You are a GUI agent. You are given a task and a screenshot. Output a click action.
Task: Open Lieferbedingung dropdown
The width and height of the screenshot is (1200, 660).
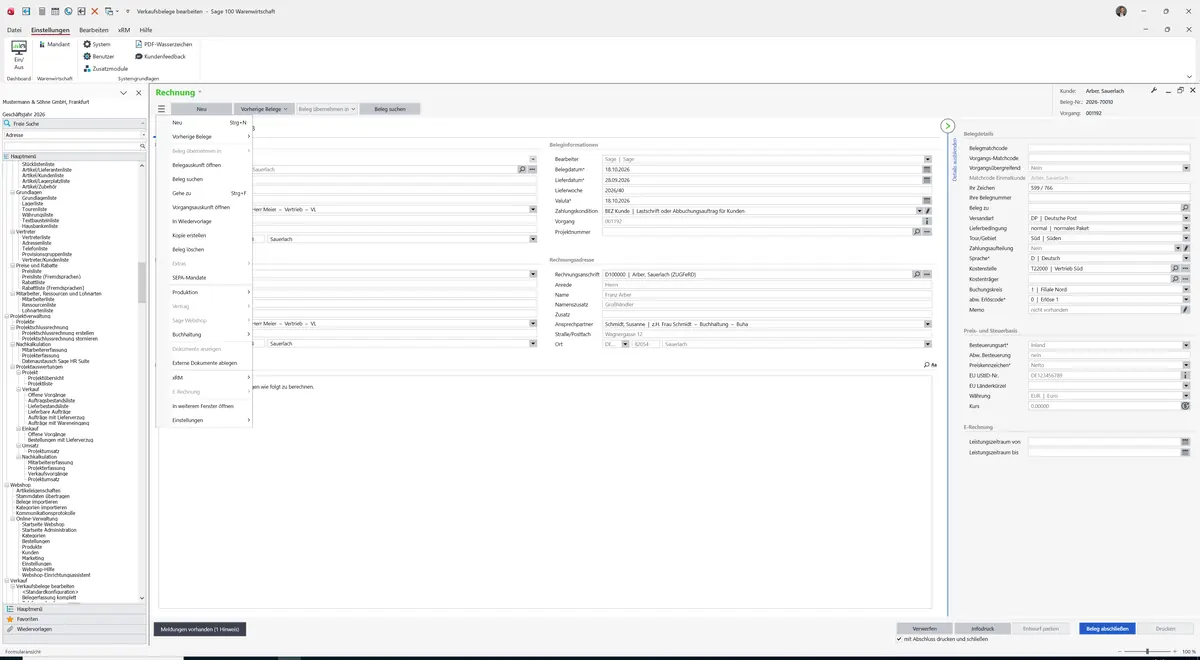click(x=1186, y=227)
